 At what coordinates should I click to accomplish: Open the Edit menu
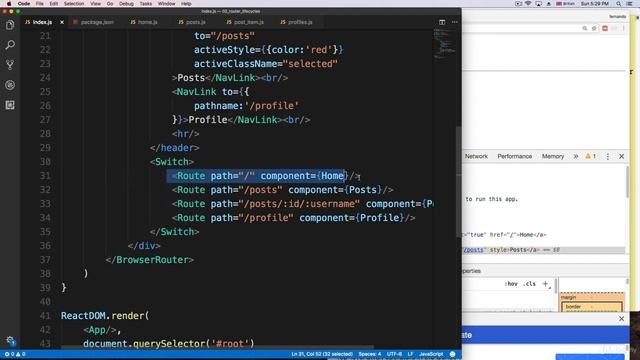pos(53,4)
